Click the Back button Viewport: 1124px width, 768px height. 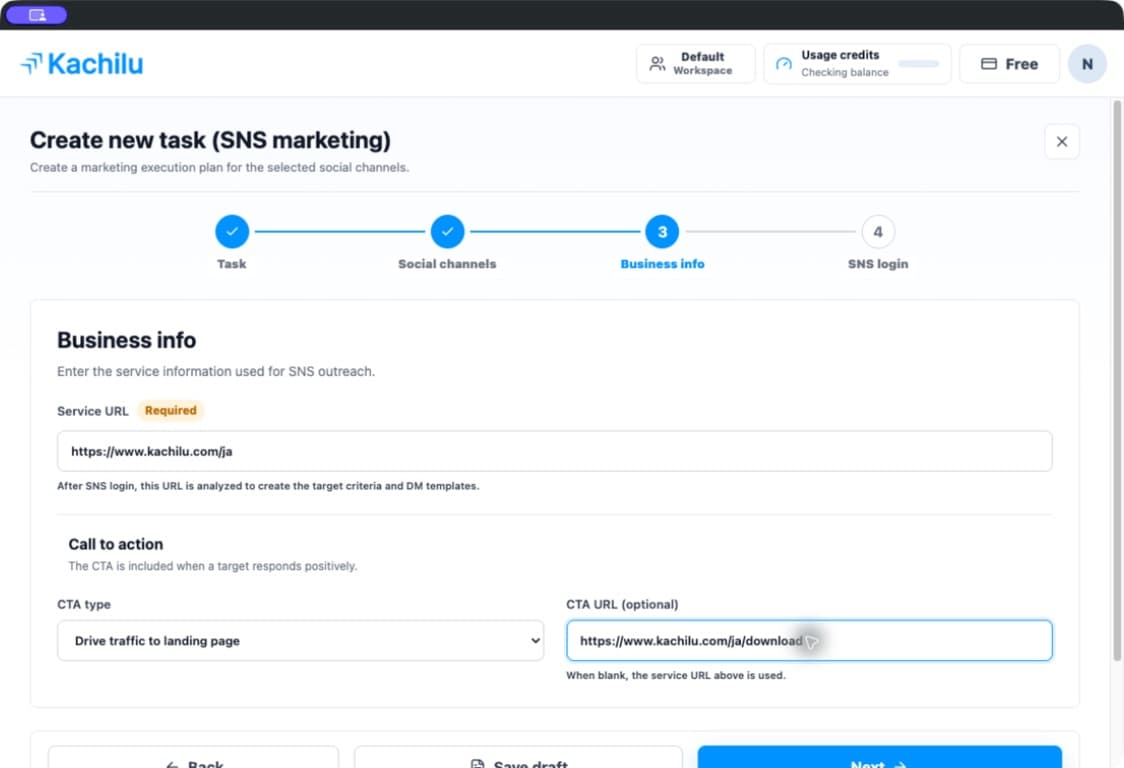tap(193, 757)
